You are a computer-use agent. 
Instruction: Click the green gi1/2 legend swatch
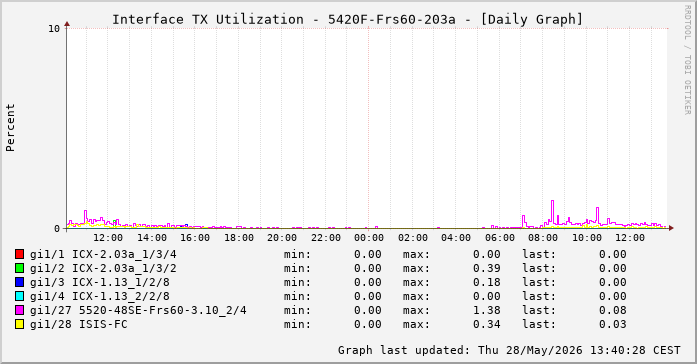(x=19, y=268)
